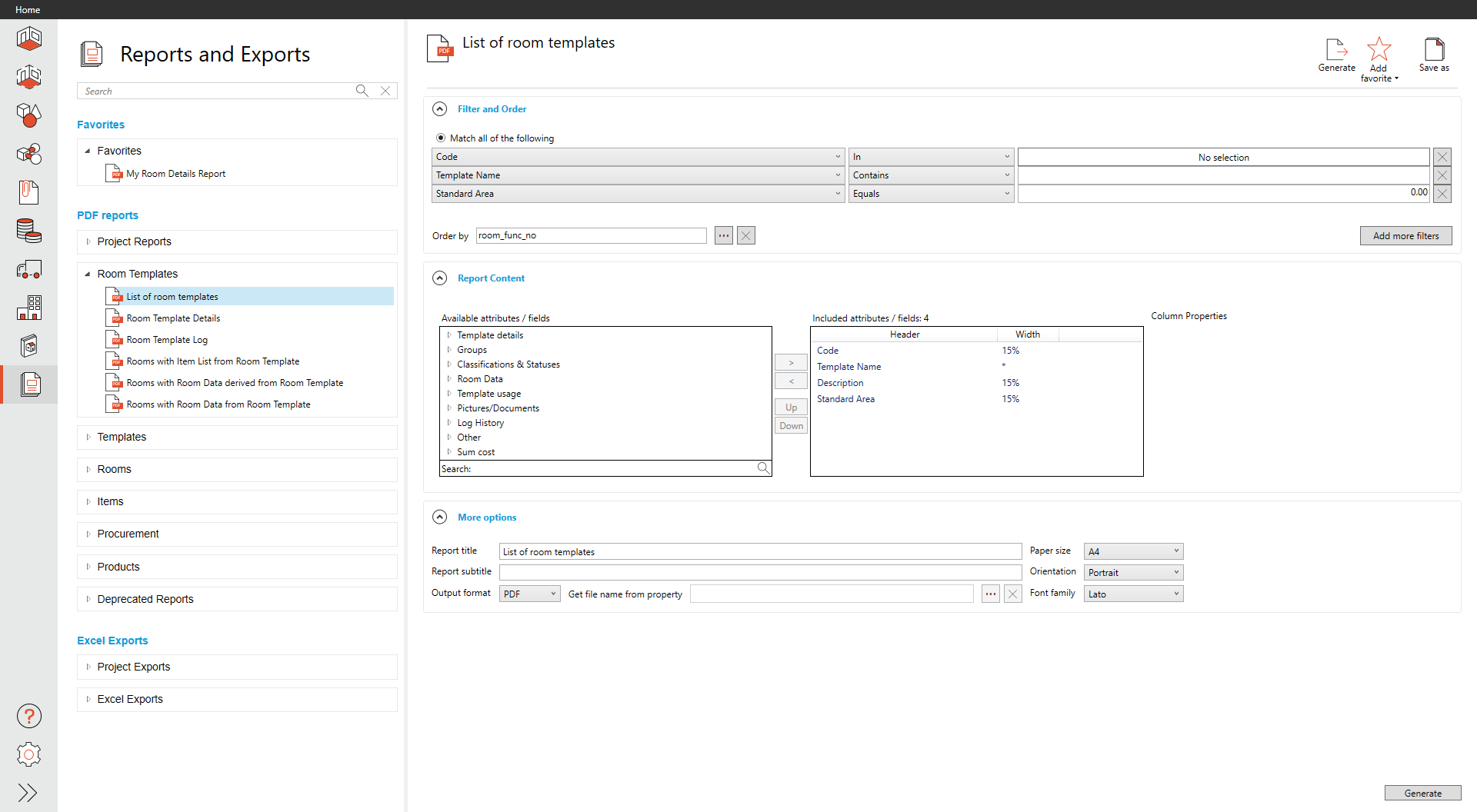Viewport: 1477px width, 812px height.
Task: Expand the Project Reports tree group
Action: tap(88, 241)
